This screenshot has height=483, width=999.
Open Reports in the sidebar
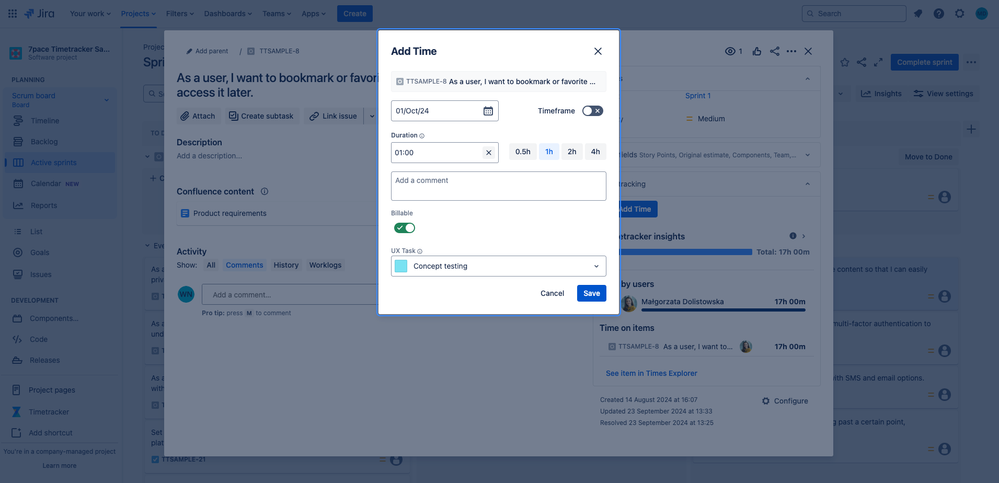(43, 205)
